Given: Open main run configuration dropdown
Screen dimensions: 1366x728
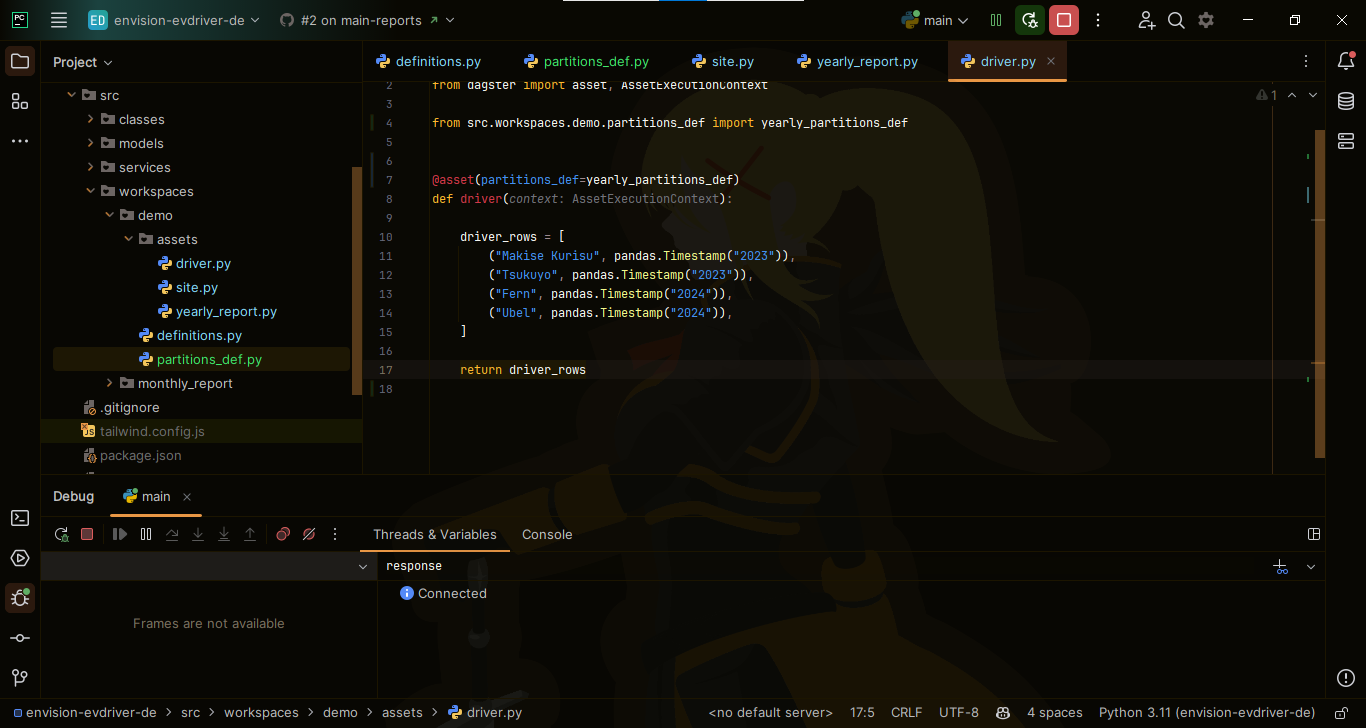Looking at the screenshot, I should pos(936,20).
